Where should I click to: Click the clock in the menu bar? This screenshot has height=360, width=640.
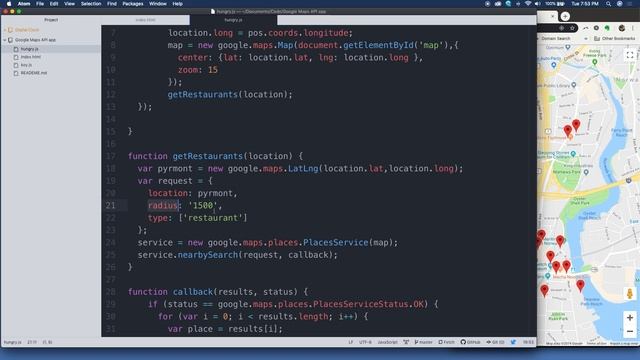coord(585,4)
